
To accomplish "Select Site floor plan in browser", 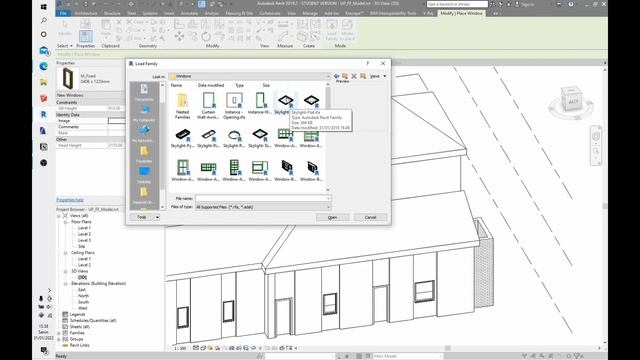I will click(x=81, y=246).
